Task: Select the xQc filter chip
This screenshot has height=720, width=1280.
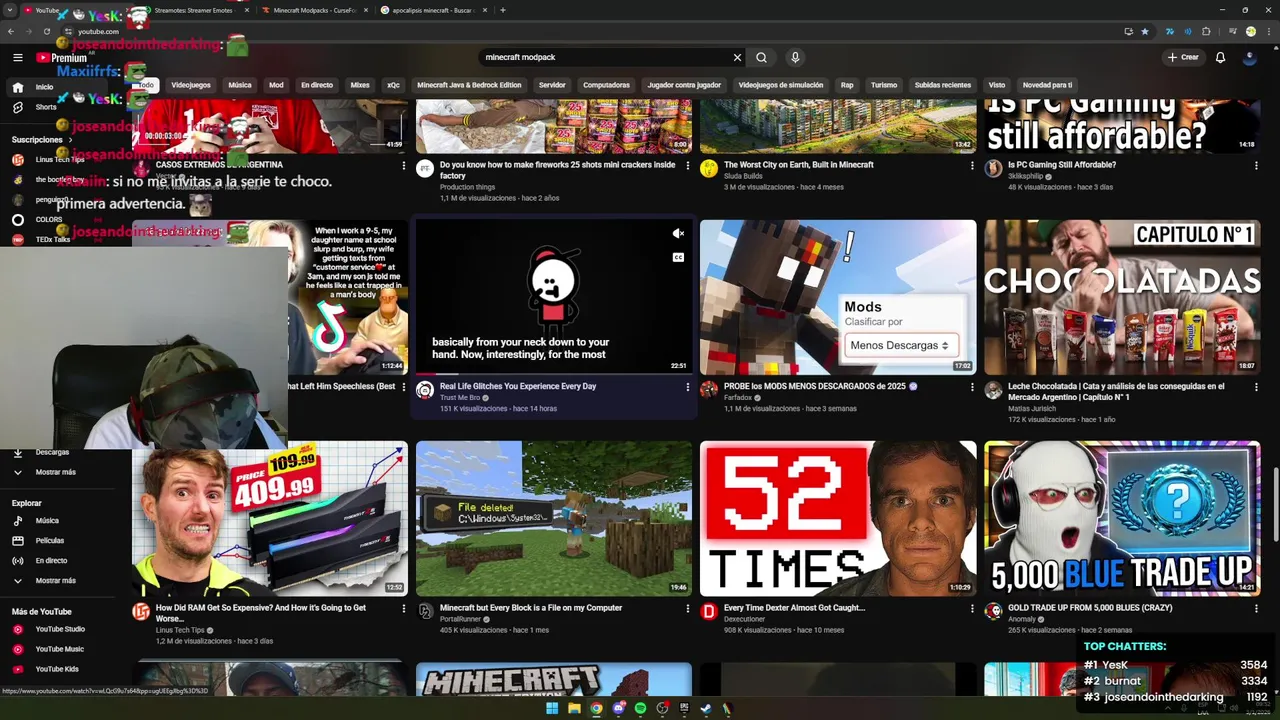Action: coord(393,85)
